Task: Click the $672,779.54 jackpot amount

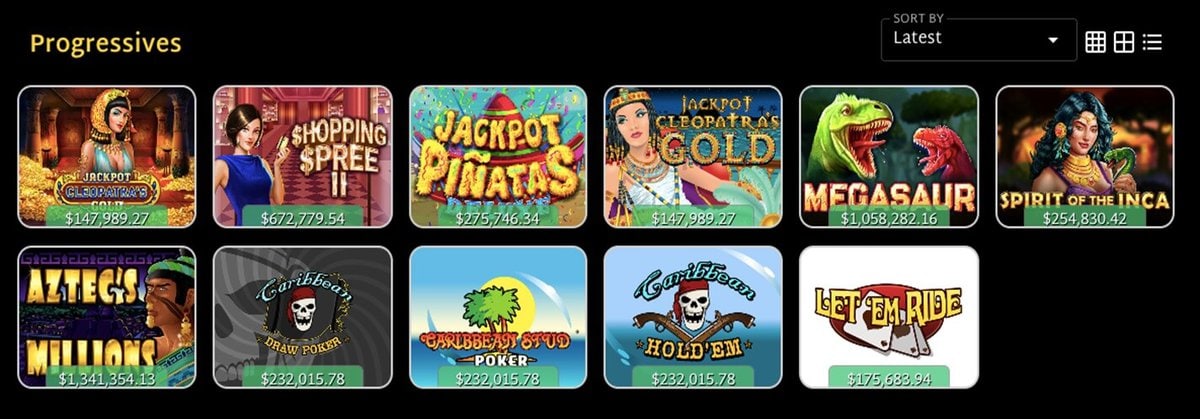Action: pos(302,217)
